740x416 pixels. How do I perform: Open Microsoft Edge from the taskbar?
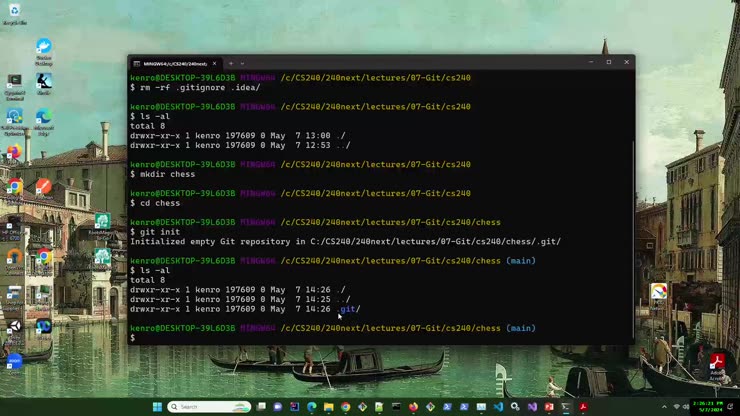pos(311,407)
